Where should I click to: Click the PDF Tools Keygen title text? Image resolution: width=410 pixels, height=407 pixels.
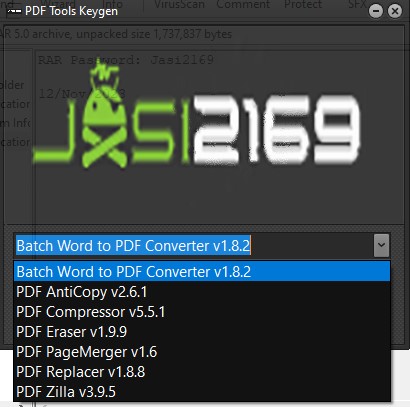[71, 11]
